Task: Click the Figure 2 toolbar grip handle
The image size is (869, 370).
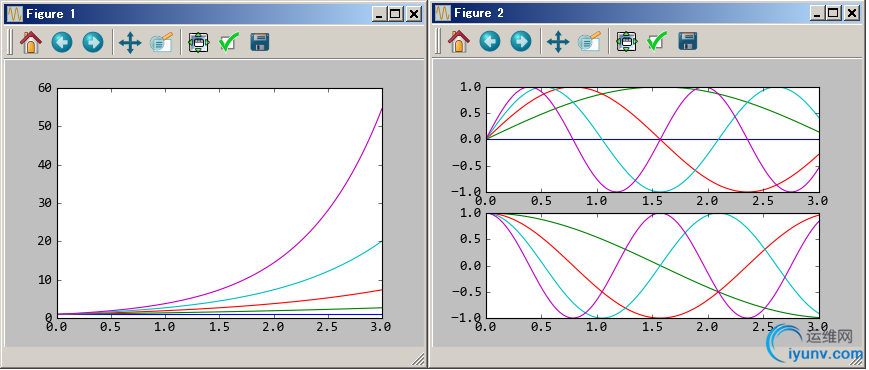Action: pos(438,42)
